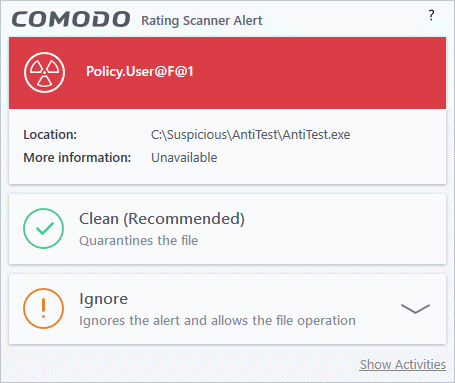Click the help question mark icon
455x383 pixels.
431,15
